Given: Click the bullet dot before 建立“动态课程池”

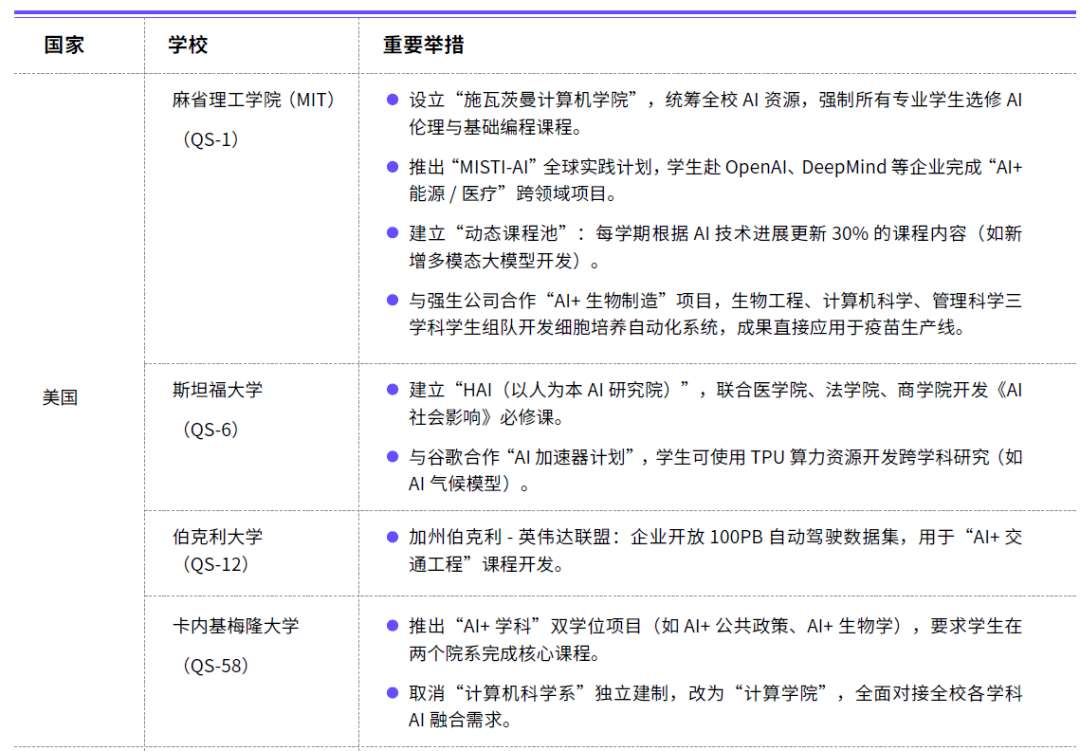Looking at the screenshot, I should point(392,233).
